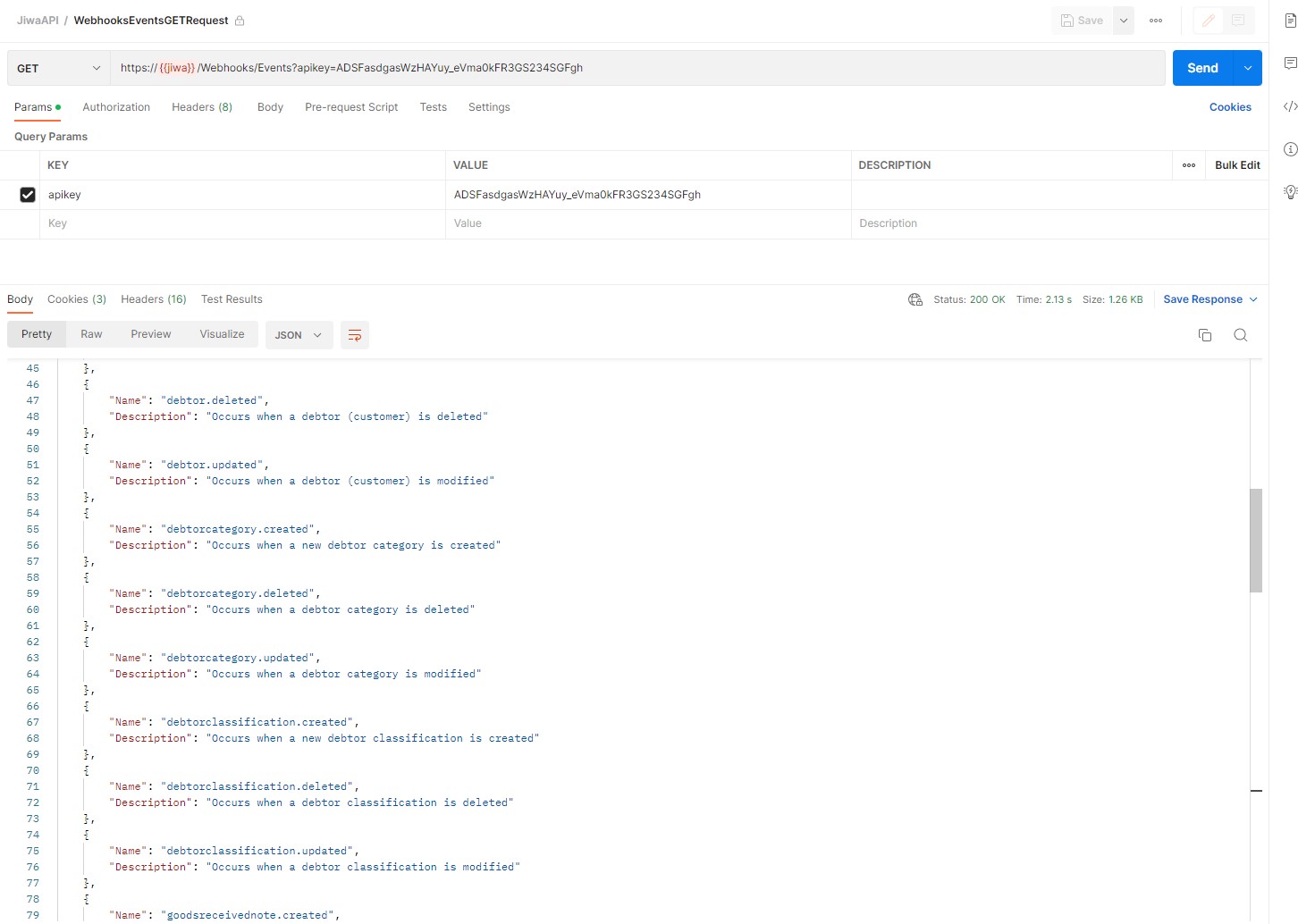Open the three-dot options next to Save
1298x924 pixels.
tap(1156, 21)
